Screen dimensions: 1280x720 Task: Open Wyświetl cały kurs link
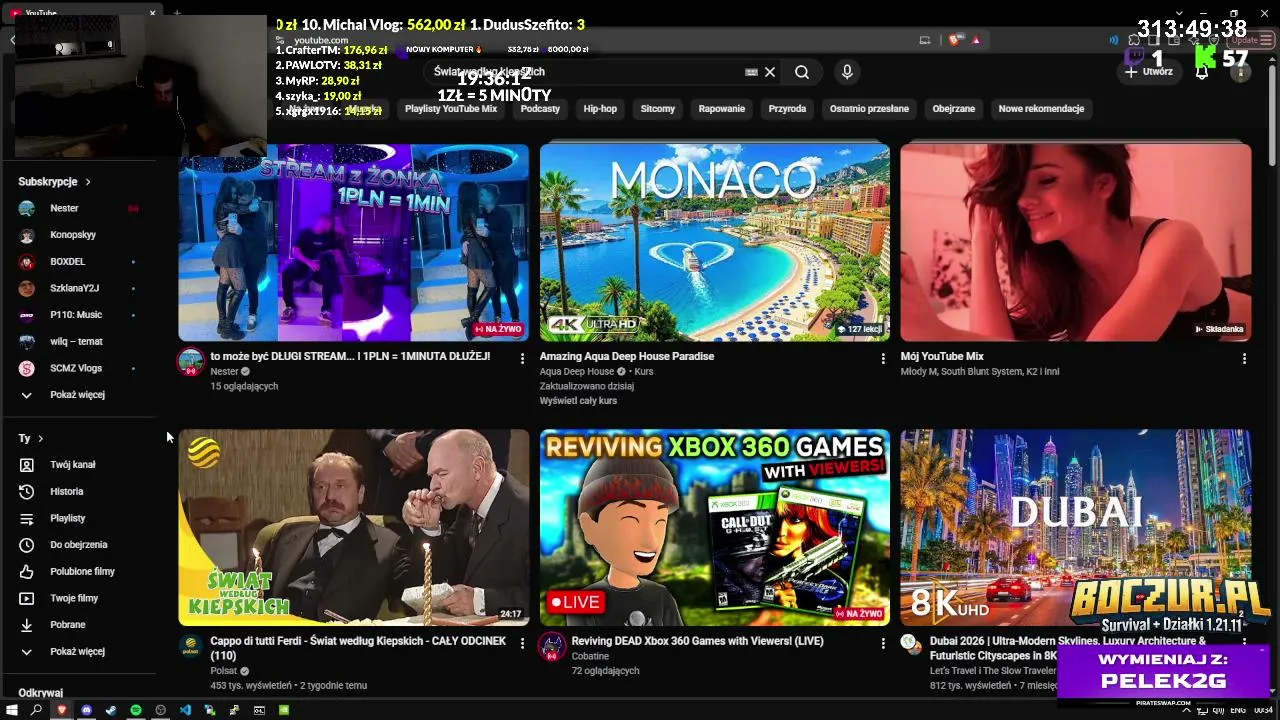tap(578, 401)
